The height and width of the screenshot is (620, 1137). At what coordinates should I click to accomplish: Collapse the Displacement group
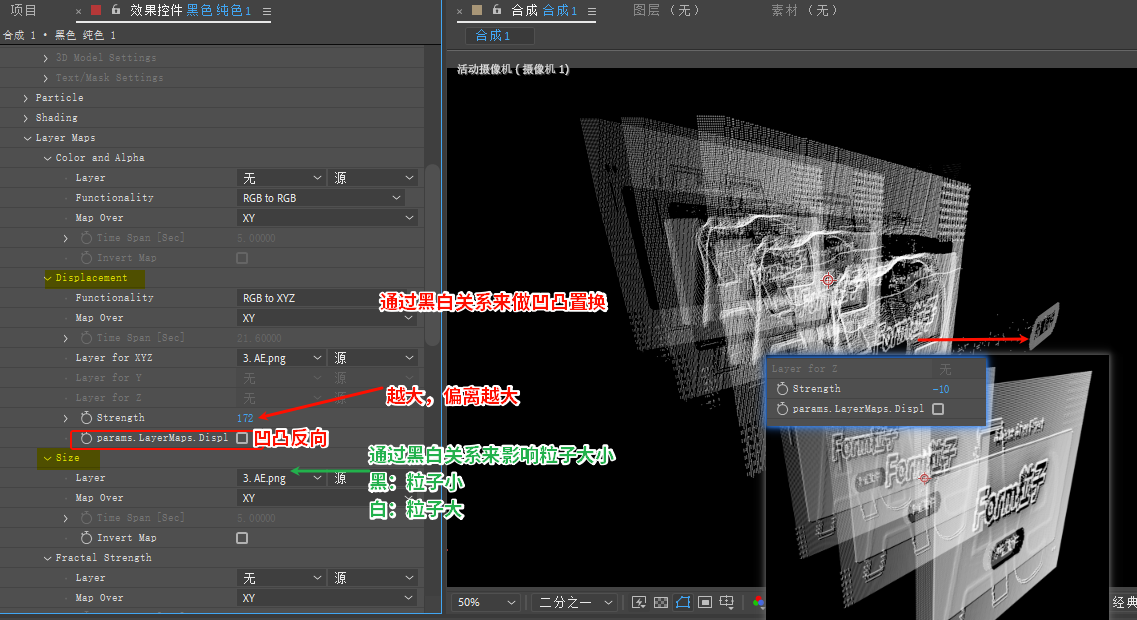tap(47, 278)
